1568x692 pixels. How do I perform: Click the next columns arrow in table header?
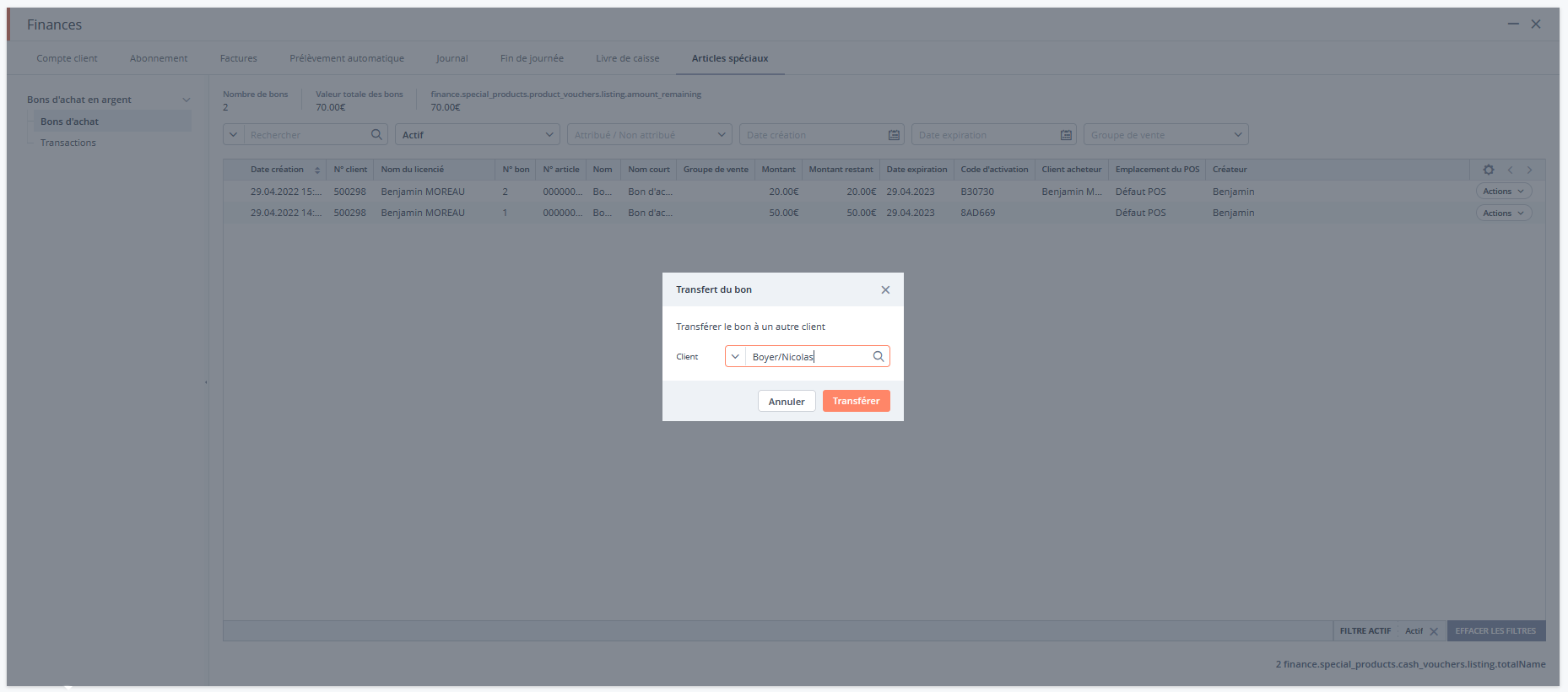pyautogui.click(x=1529, y=170)
